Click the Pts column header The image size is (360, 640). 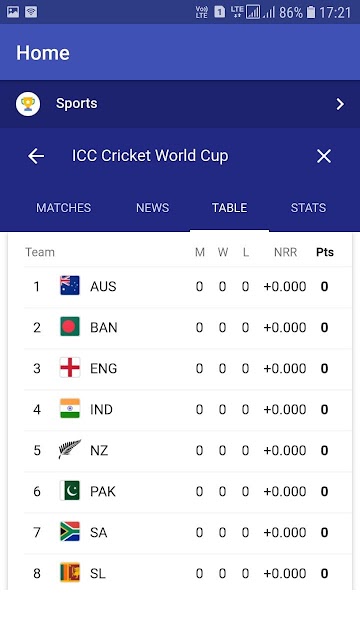point(325,252)
